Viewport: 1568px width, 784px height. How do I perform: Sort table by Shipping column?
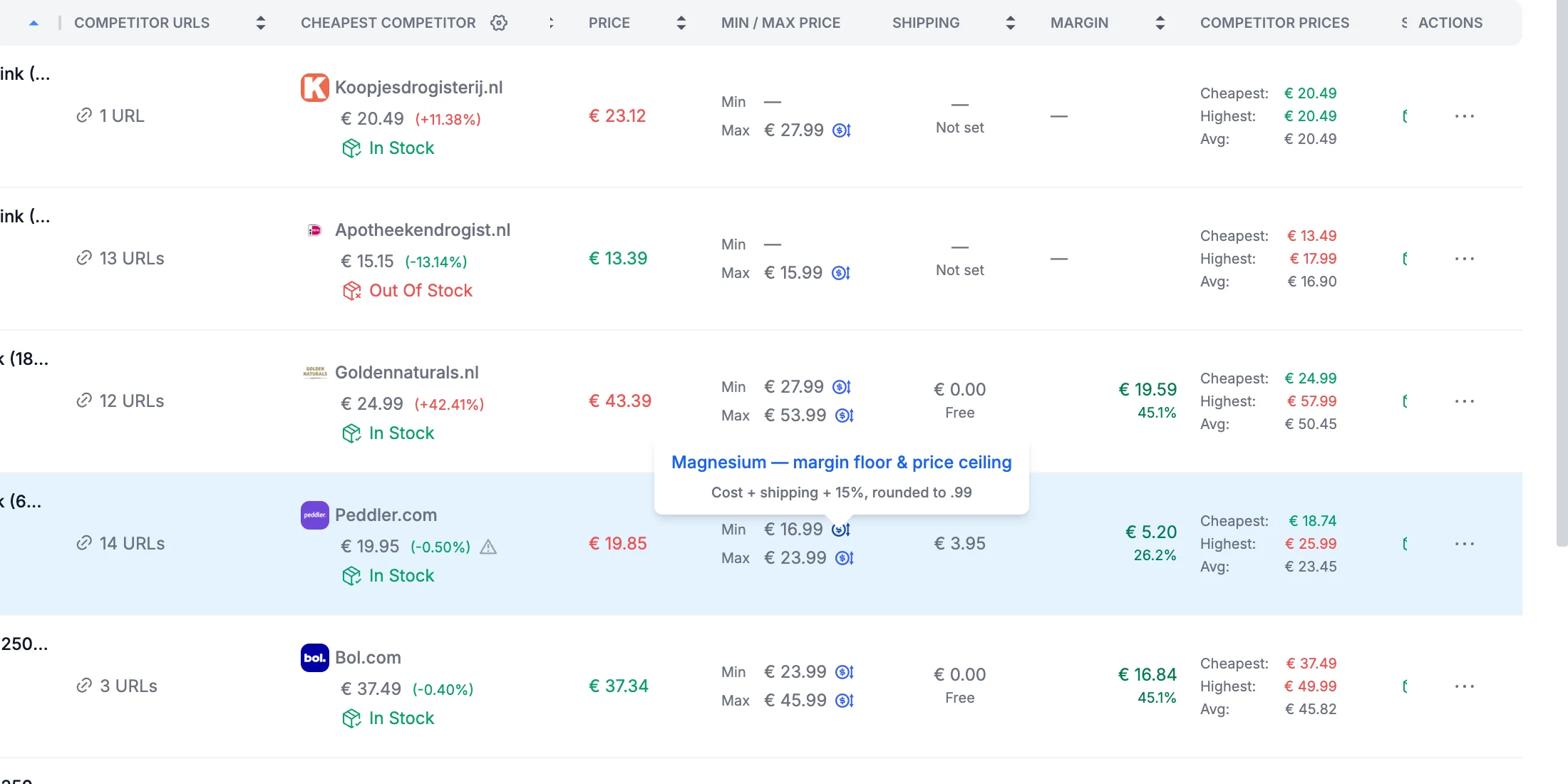click(1011, 23)
